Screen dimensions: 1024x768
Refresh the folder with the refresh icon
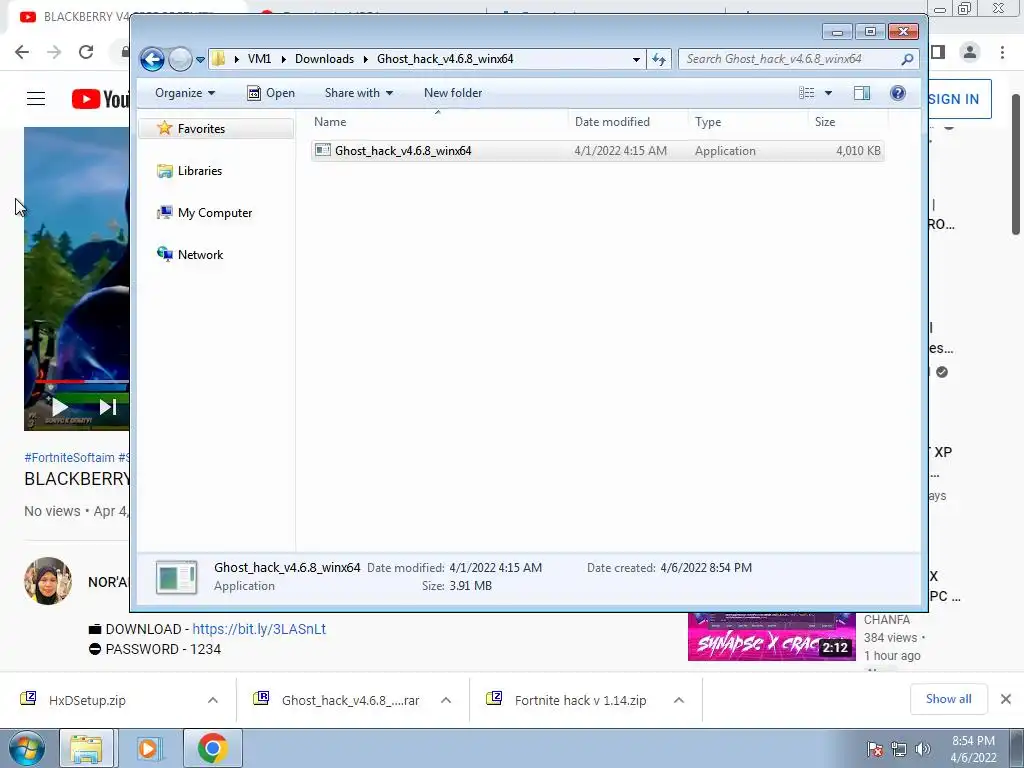point(659,59)
